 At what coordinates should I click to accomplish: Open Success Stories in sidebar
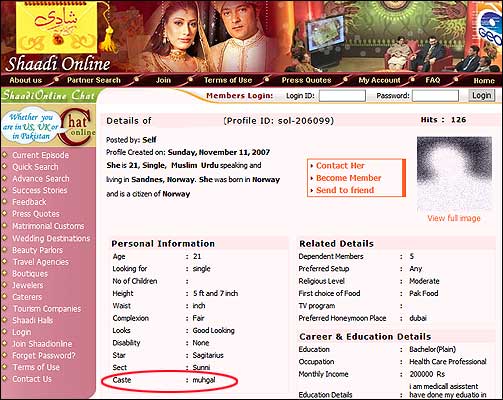40,190
